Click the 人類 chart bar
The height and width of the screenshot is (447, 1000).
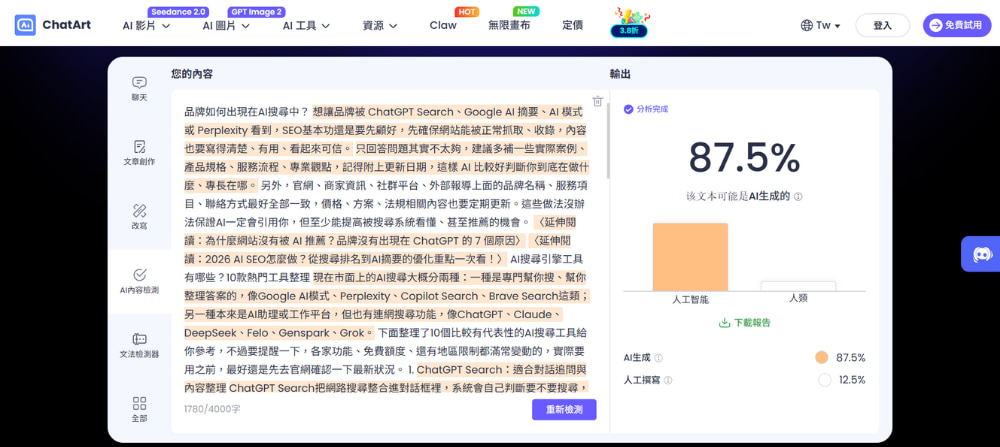click(x=798, y=286)
